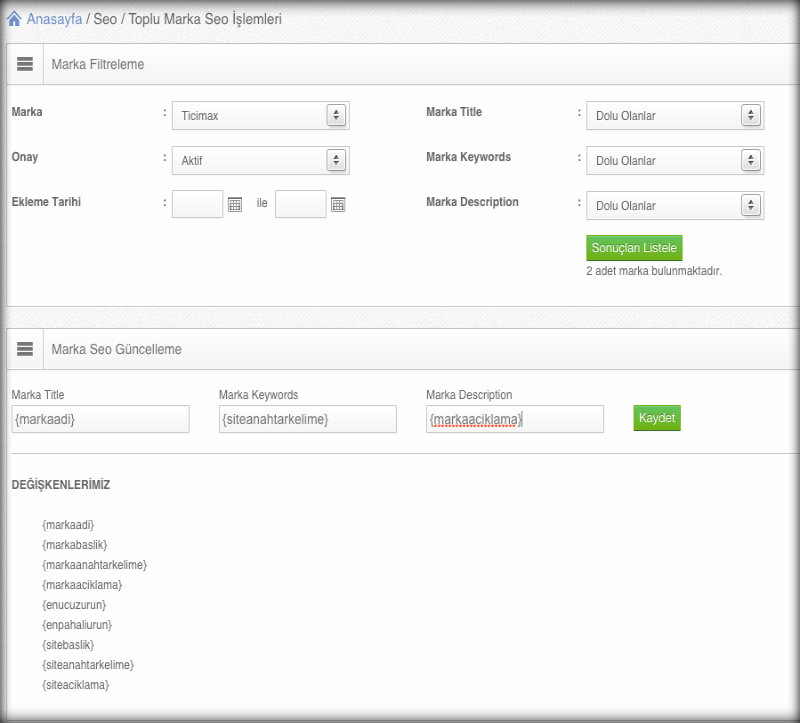Focus the Marka Keywords field with {siteanahtarkelime}
This screenshot has height=723, width=800.
307,419
